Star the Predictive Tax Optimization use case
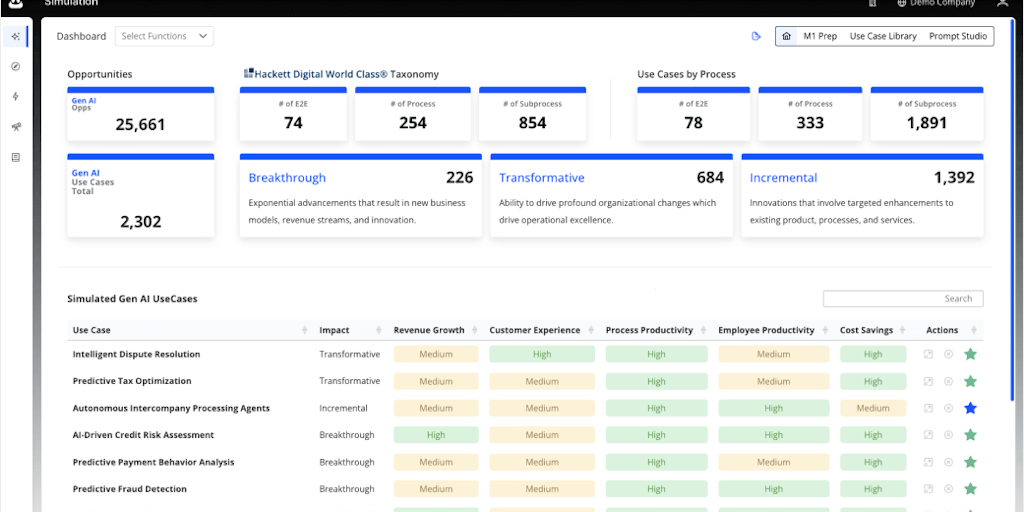This screenshot has width=1024, height=512. pos(970,381)
